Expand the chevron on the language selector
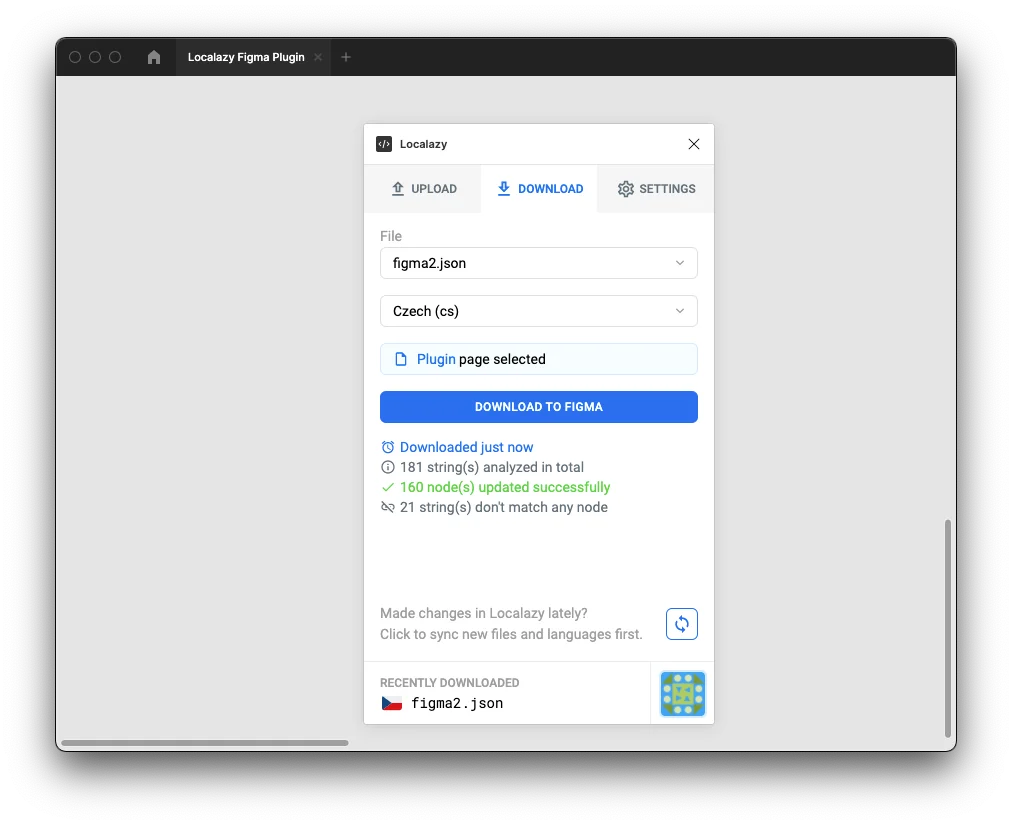 click(680, 311)
